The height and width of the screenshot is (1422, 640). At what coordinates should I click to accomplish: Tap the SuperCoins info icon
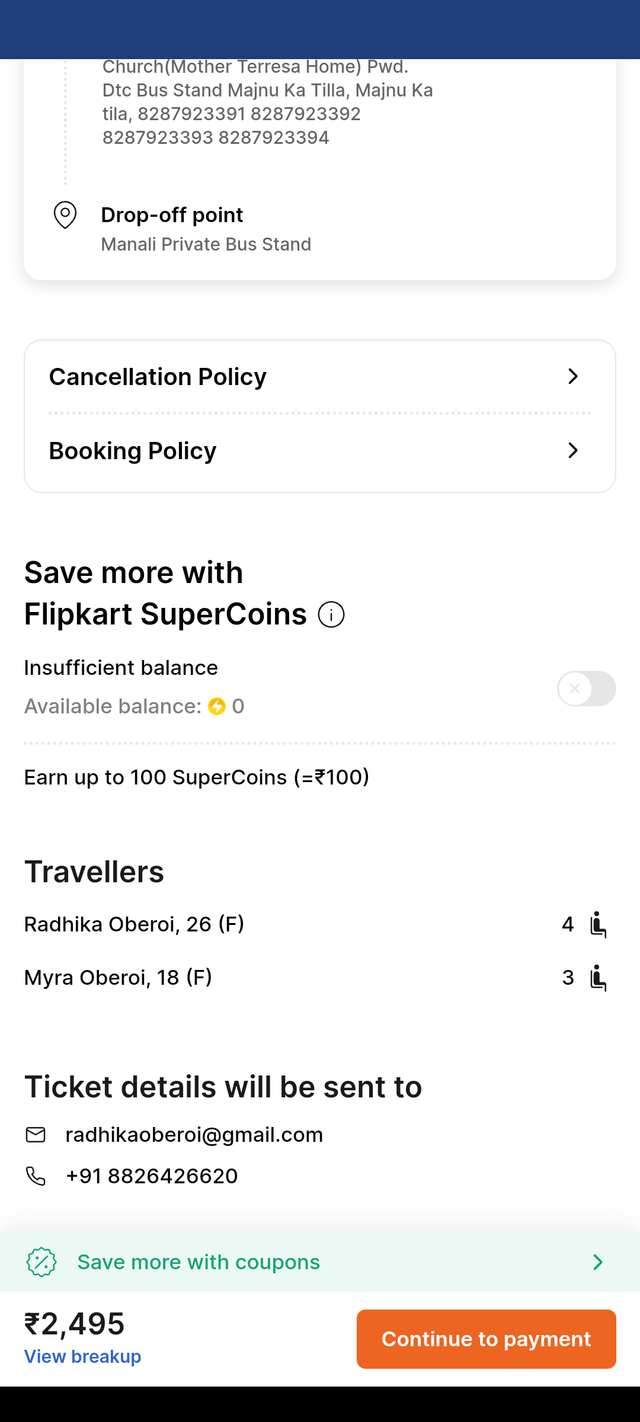[331, 615]
